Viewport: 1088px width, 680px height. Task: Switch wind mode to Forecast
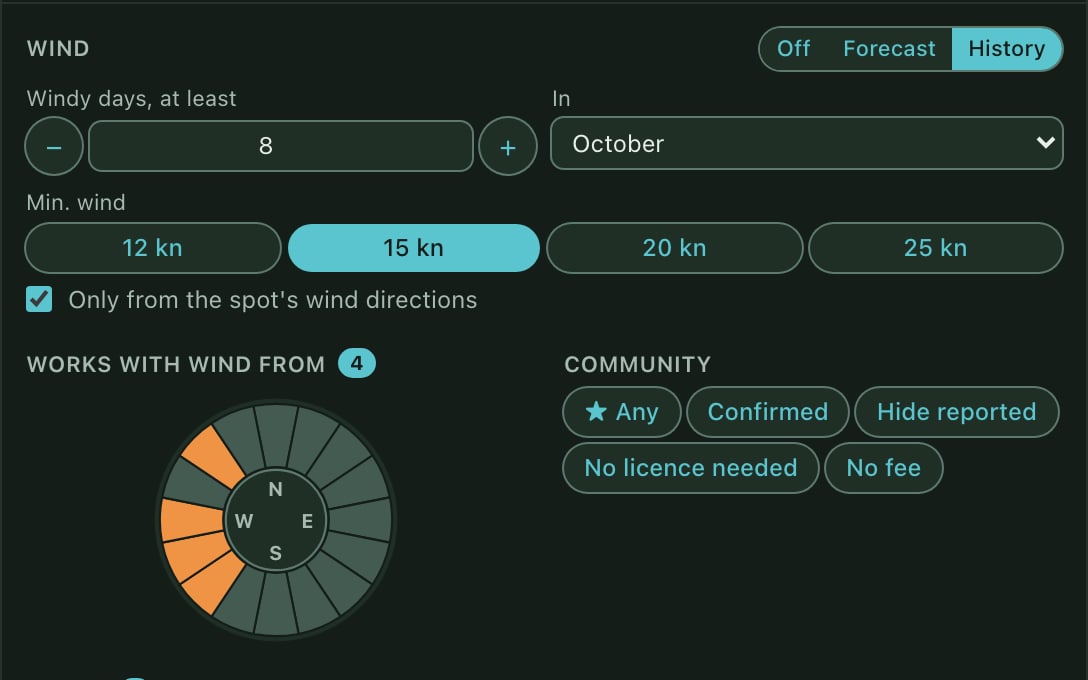(x=889, y=49)
